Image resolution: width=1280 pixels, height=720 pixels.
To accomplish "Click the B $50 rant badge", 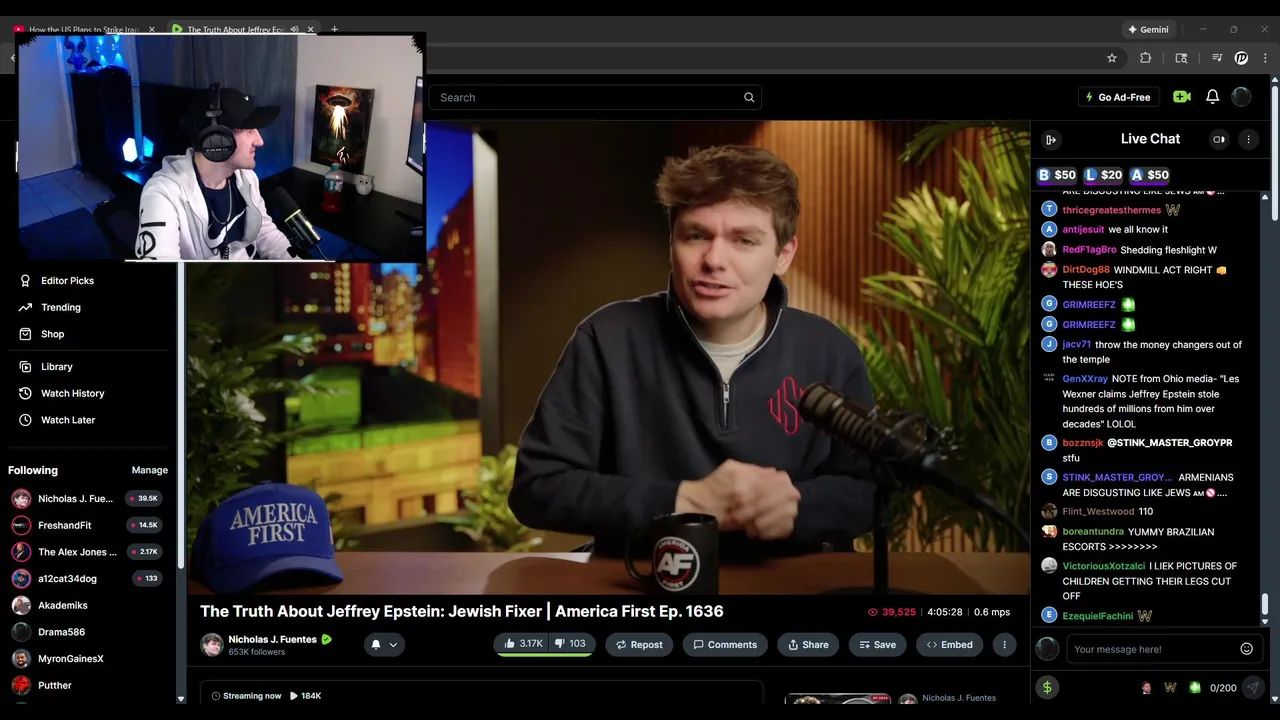I will [x=1056, y=175].
